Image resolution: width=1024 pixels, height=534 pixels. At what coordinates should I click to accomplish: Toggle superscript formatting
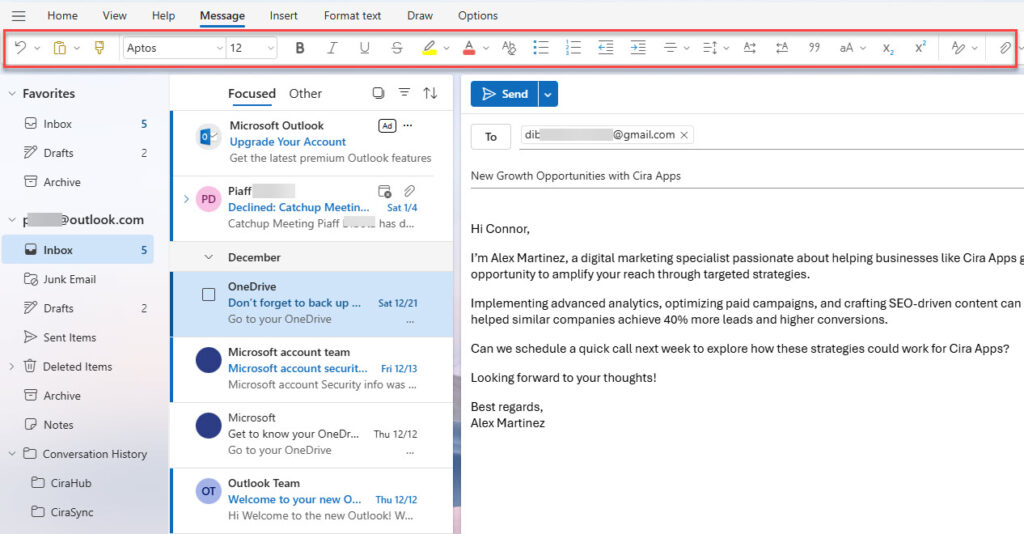[x=921, y=47]
